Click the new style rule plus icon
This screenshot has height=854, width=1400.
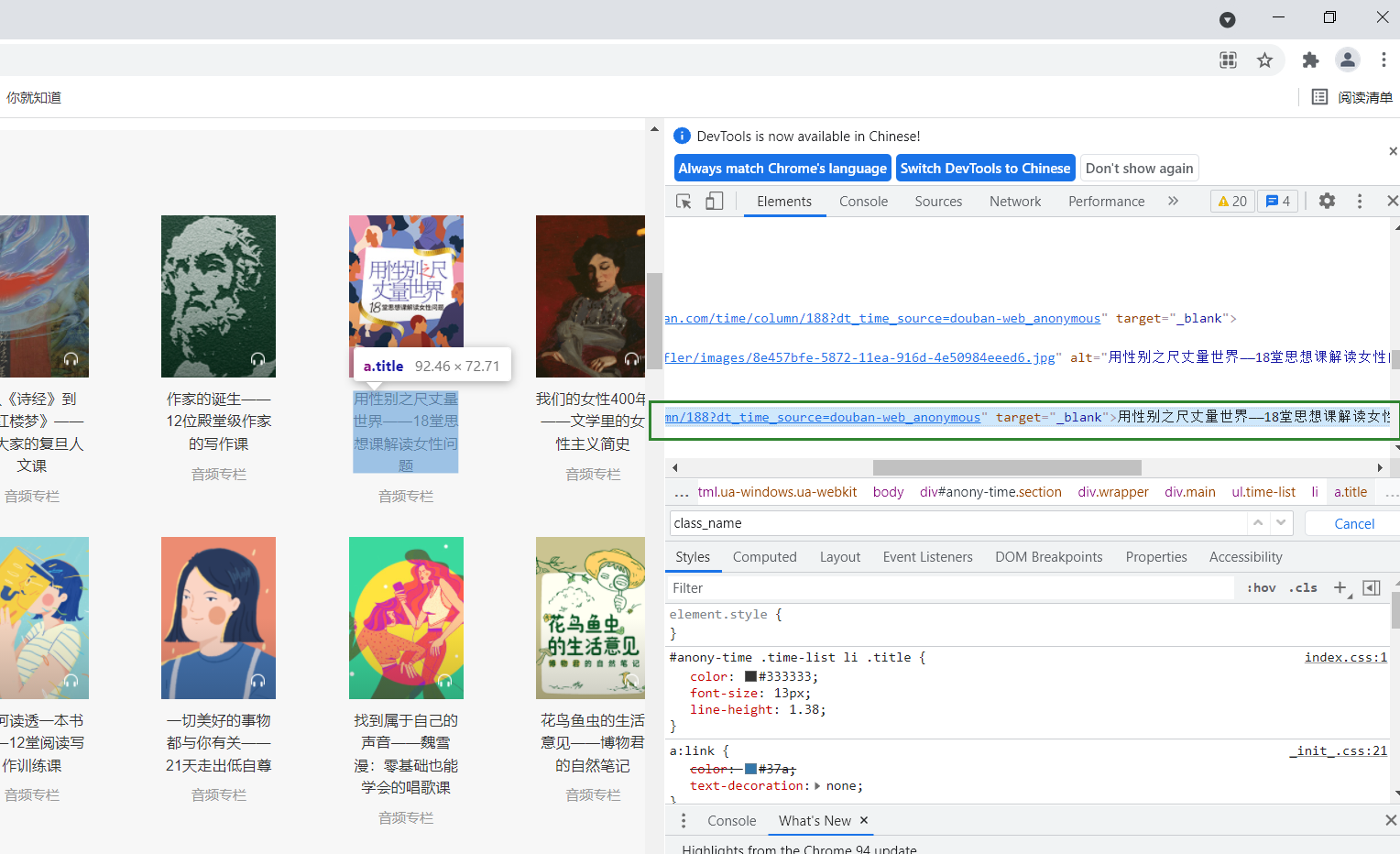[1340, 587]
